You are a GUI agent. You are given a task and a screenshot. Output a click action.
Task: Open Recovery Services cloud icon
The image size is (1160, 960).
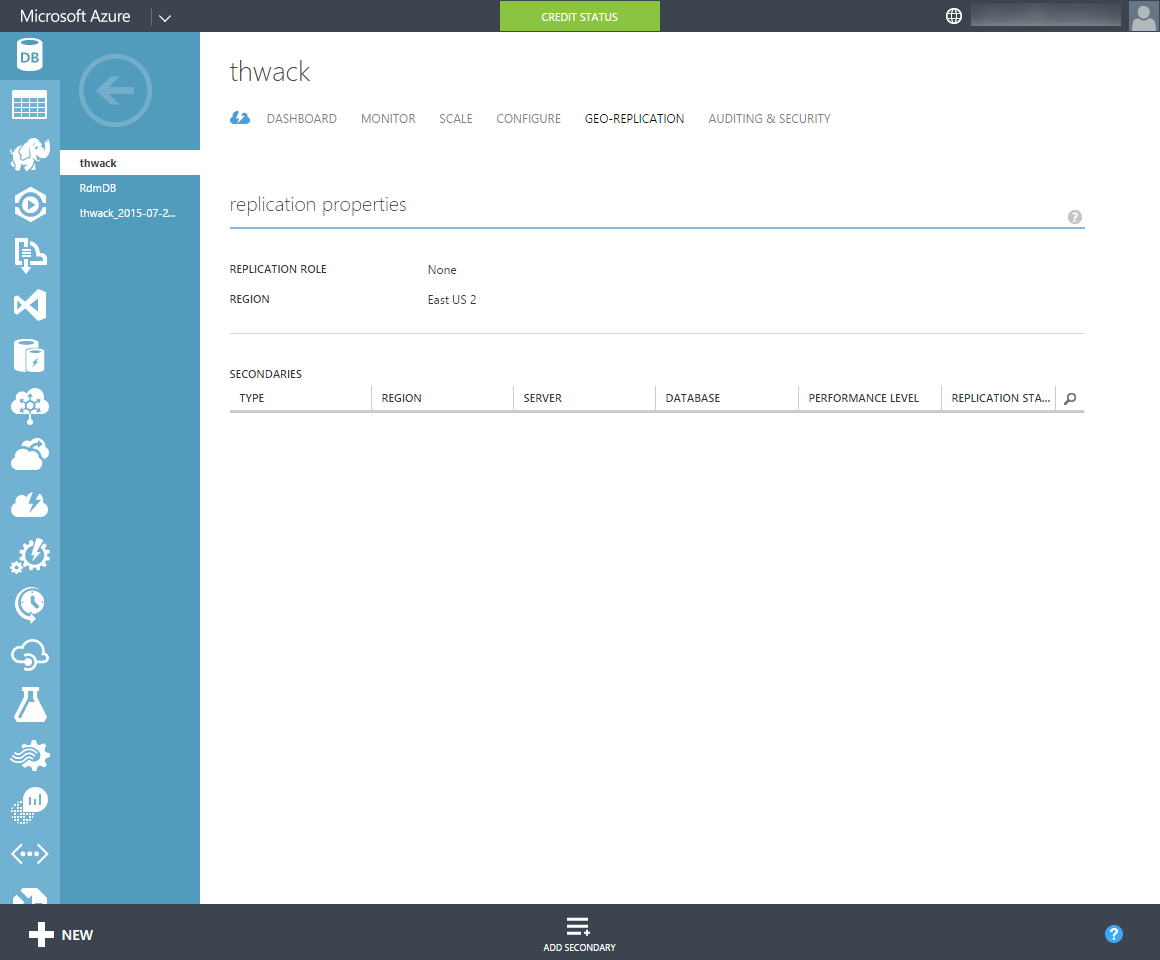(30, 454)
